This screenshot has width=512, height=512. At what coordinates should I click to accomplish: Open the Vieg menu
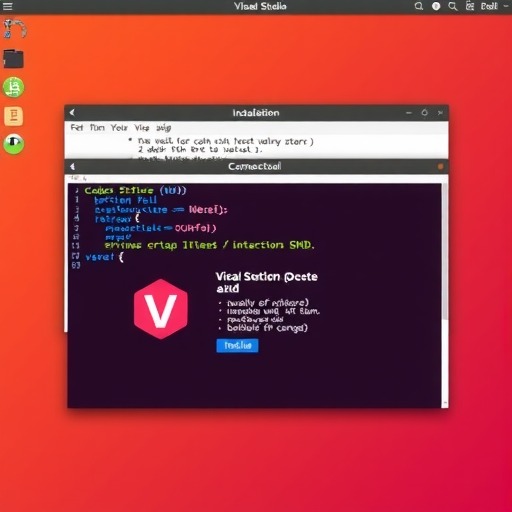tap(142, 128)
